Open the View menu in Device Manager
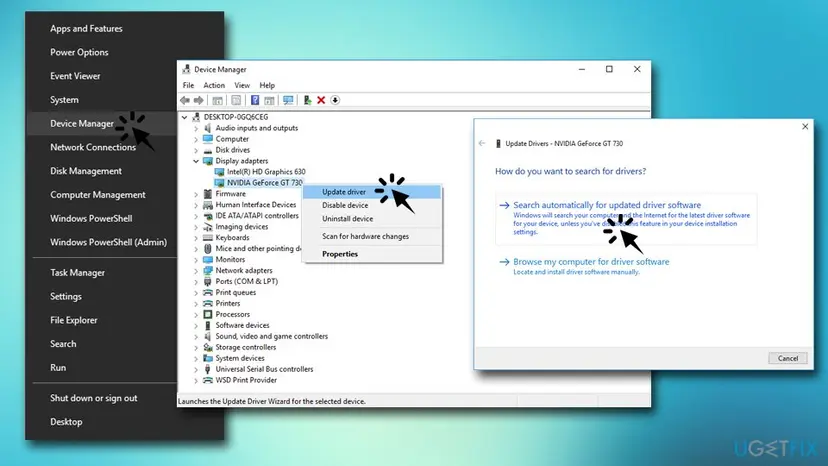 tap(242, 85)
